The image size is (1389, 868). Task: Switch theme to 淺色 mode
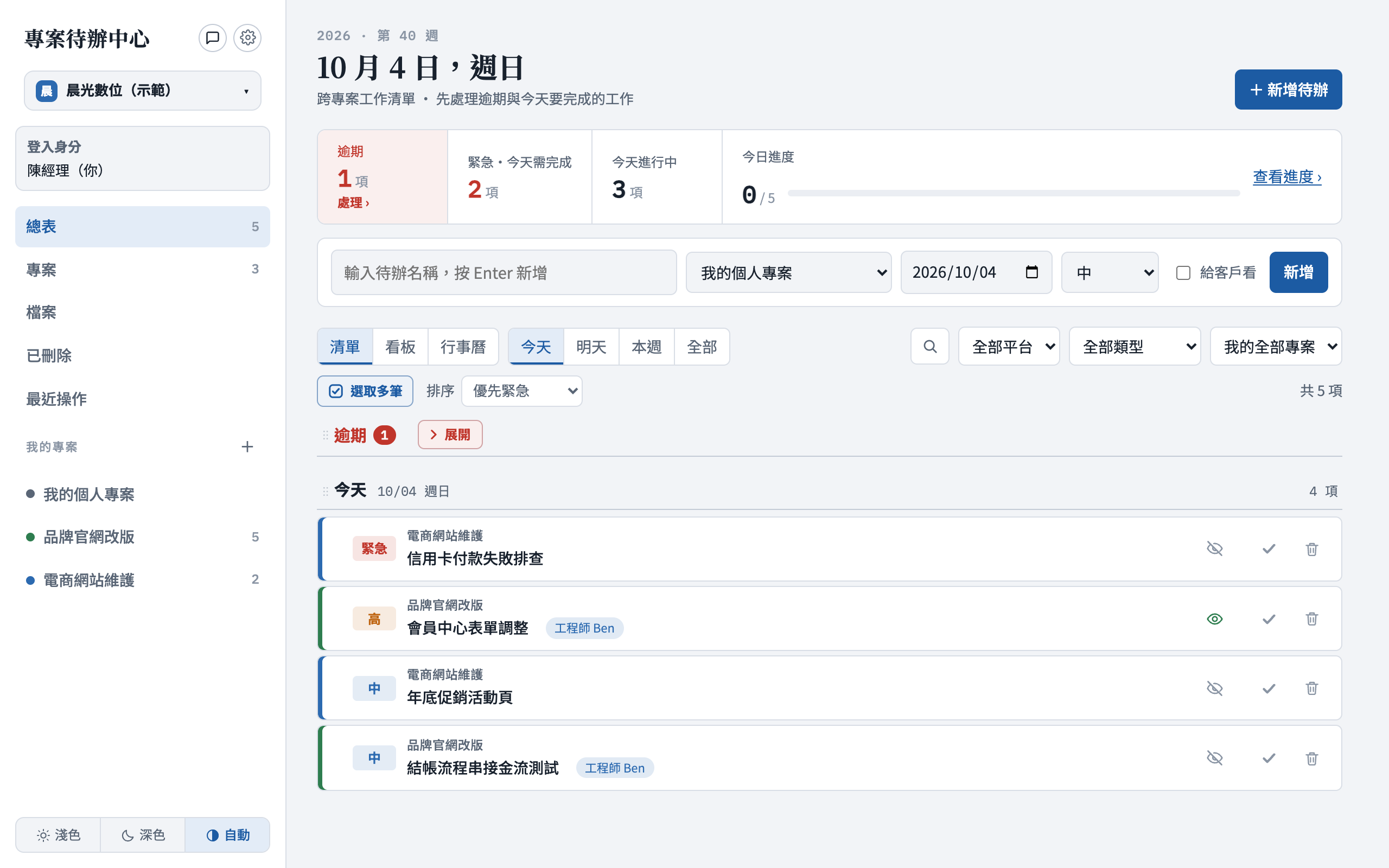[59, 835]
